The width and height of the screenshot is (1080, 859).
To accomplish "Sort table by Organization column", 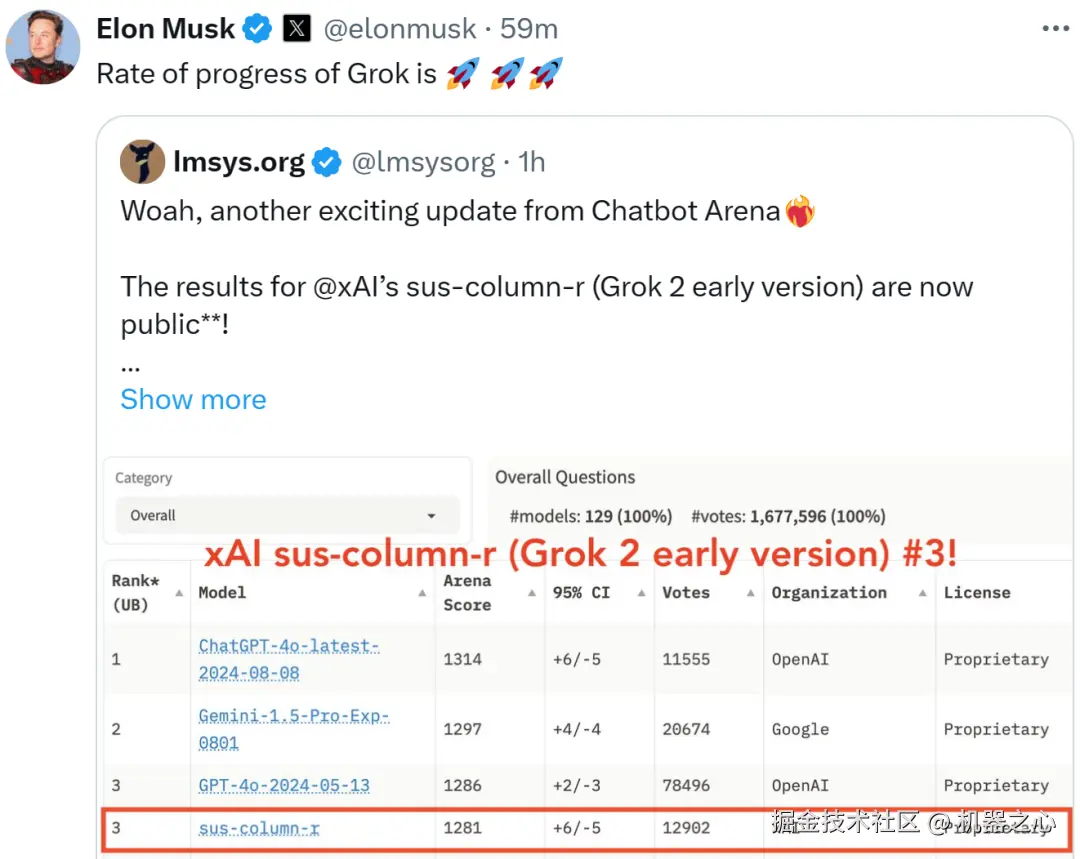I will pos(922,593).
